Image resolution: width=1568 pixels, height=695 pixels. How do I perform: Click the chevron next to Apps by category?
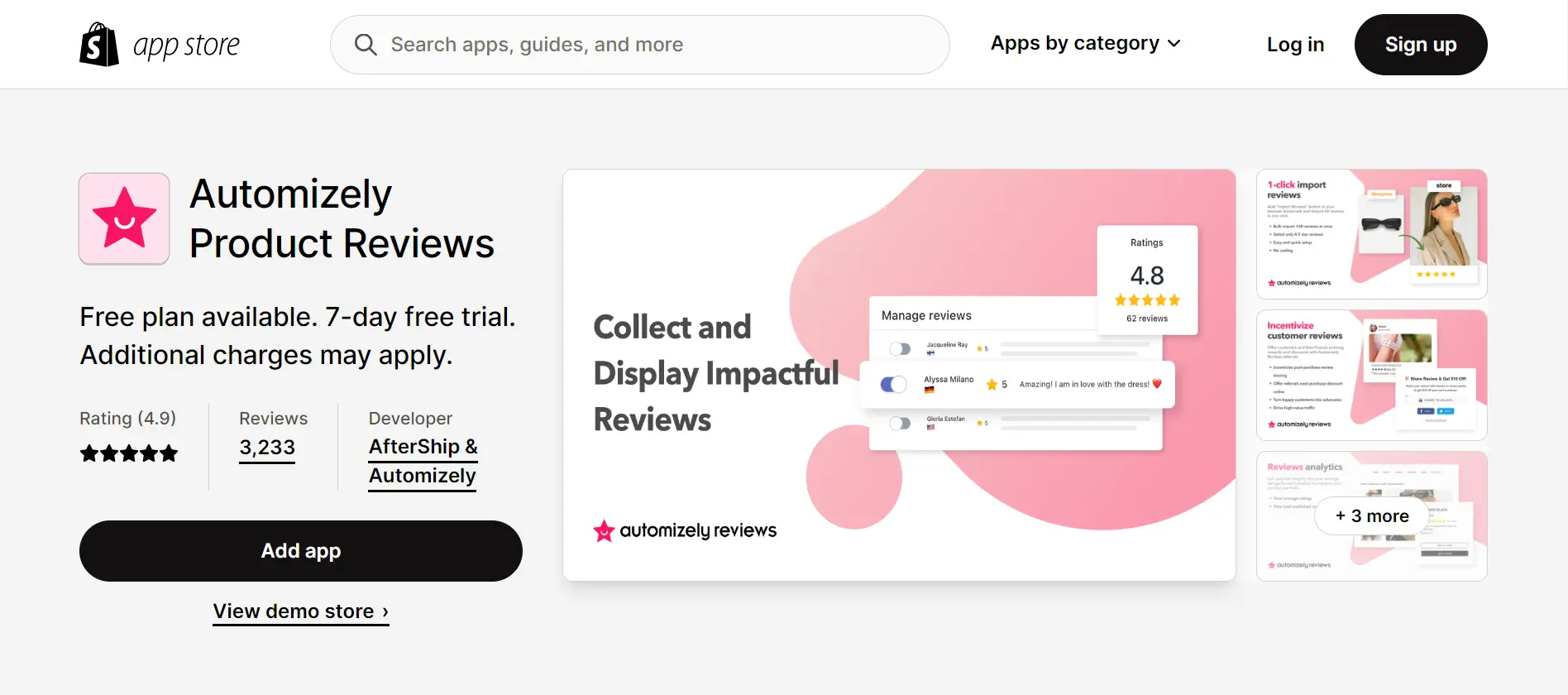1174,44
